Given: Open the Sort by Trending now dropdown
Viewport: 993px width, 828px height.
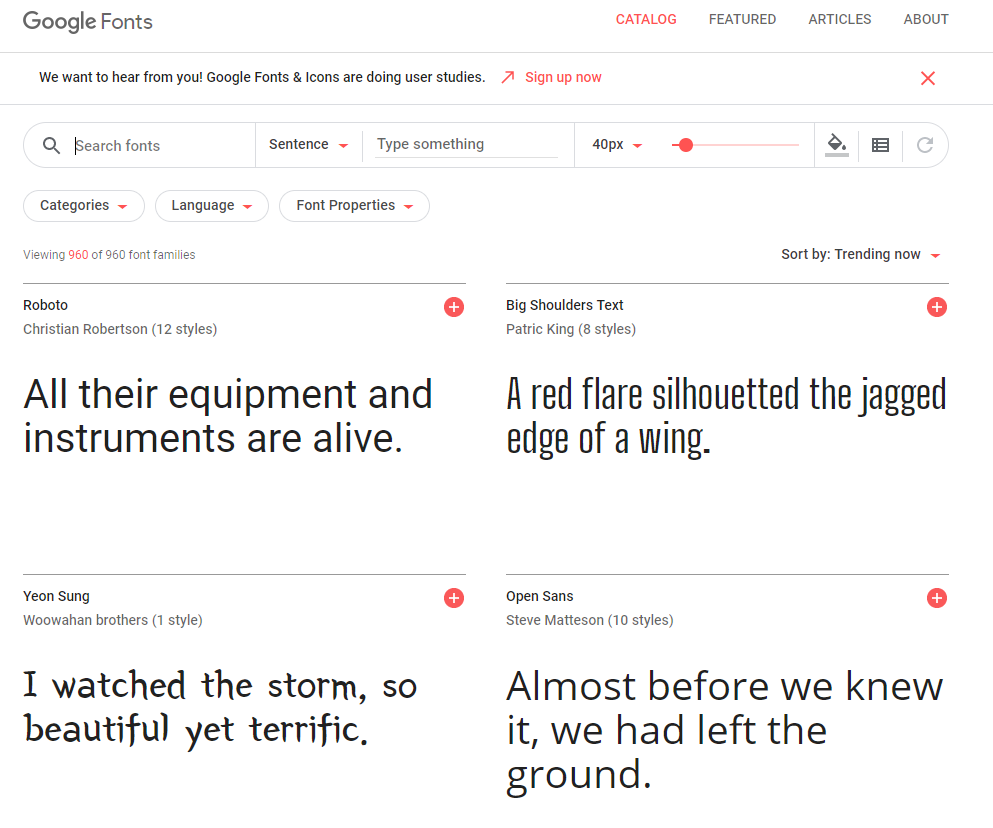Looking at the screenshot, I should pyautogui.click(x=861, y=255).
